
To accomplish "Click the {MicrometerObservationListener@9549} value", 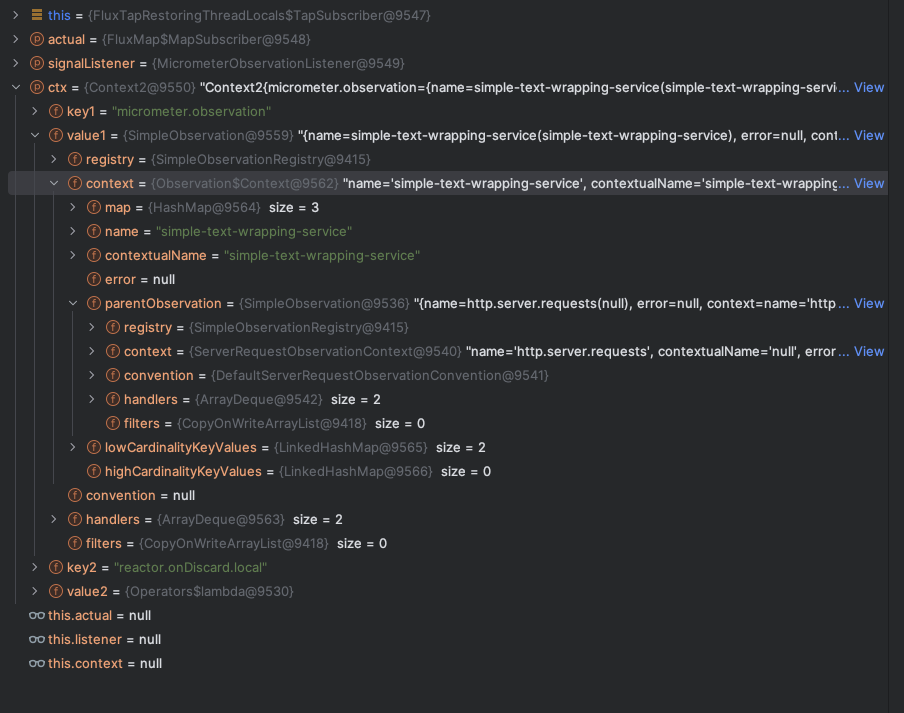I will [278, 63].
